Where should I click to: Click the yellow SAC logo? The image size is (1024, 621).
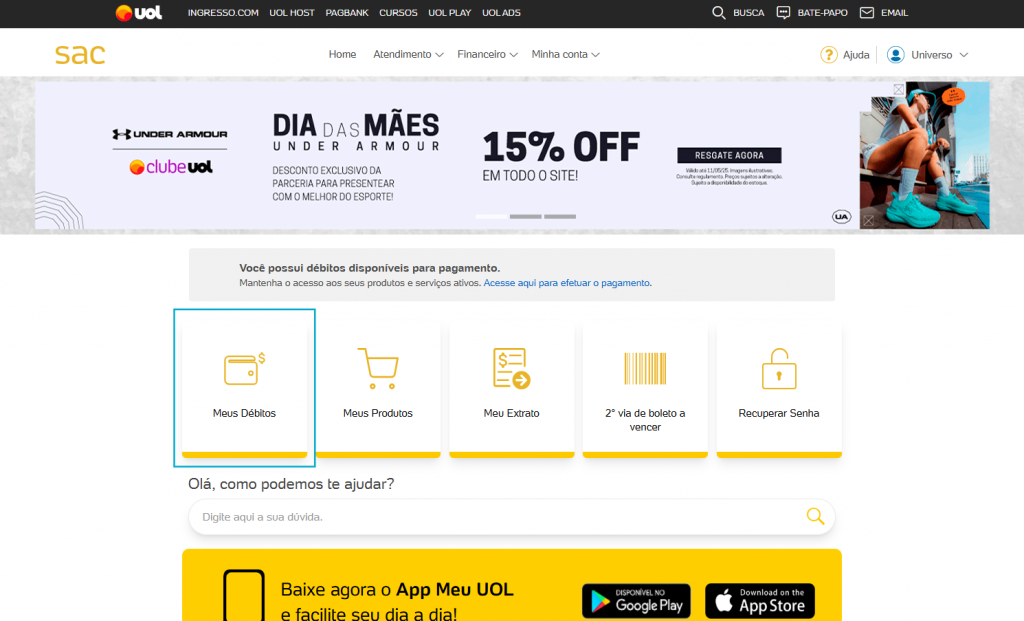(80, 54)
